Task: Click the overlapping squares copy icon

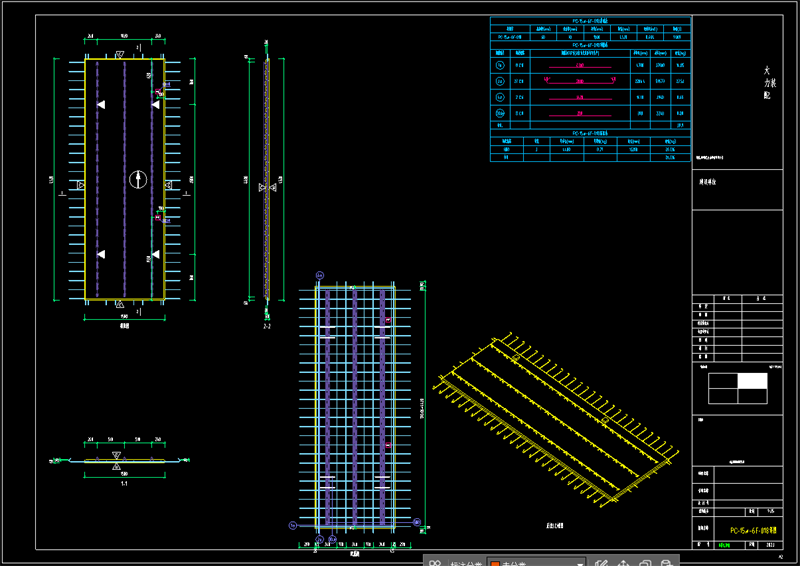Action: [645, 563]
